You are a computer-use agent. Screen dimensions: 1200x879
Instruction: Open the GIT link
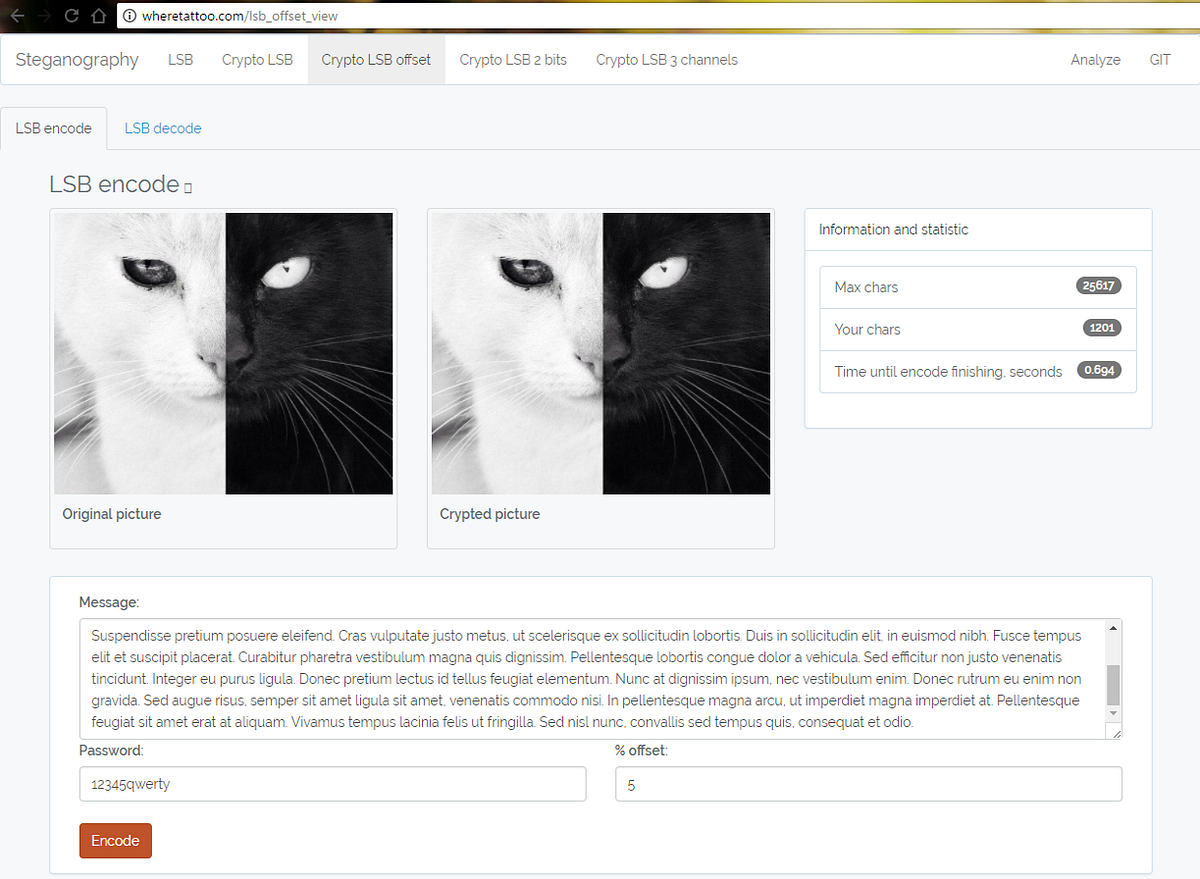[1159, 60]
